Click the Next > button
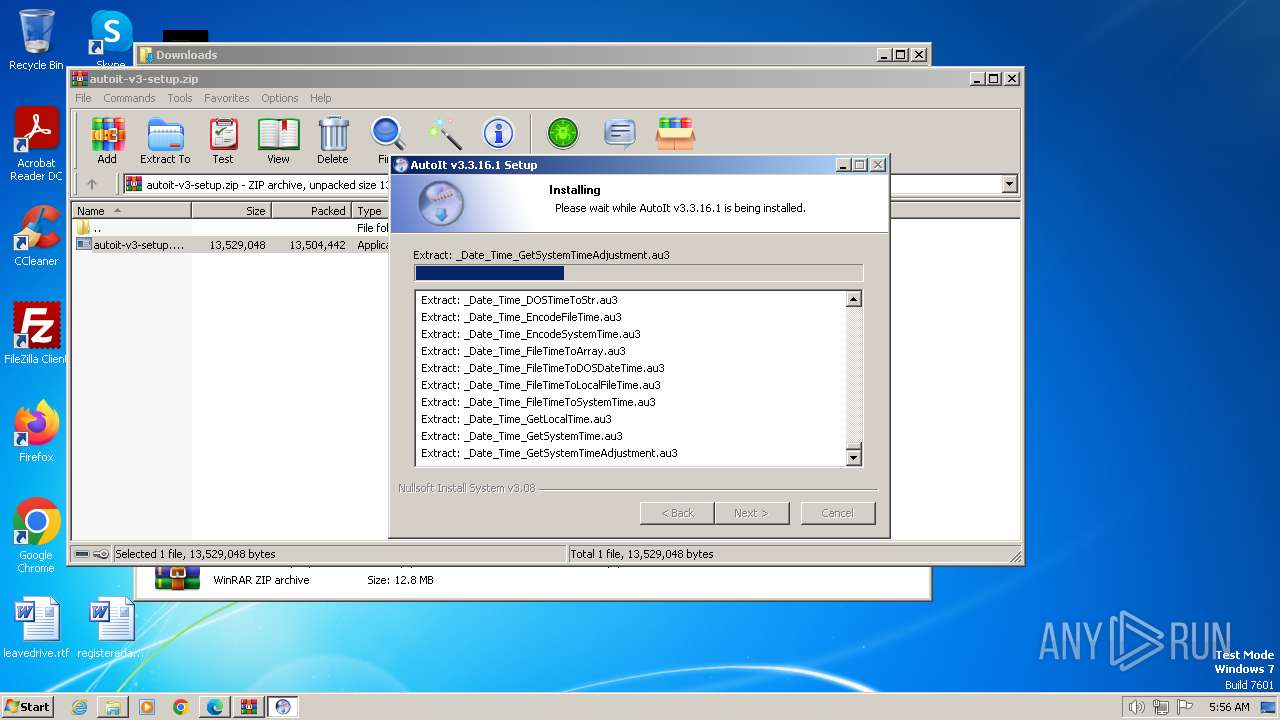The height and width of the screenshot is (720, 1280). coord(751,513)
